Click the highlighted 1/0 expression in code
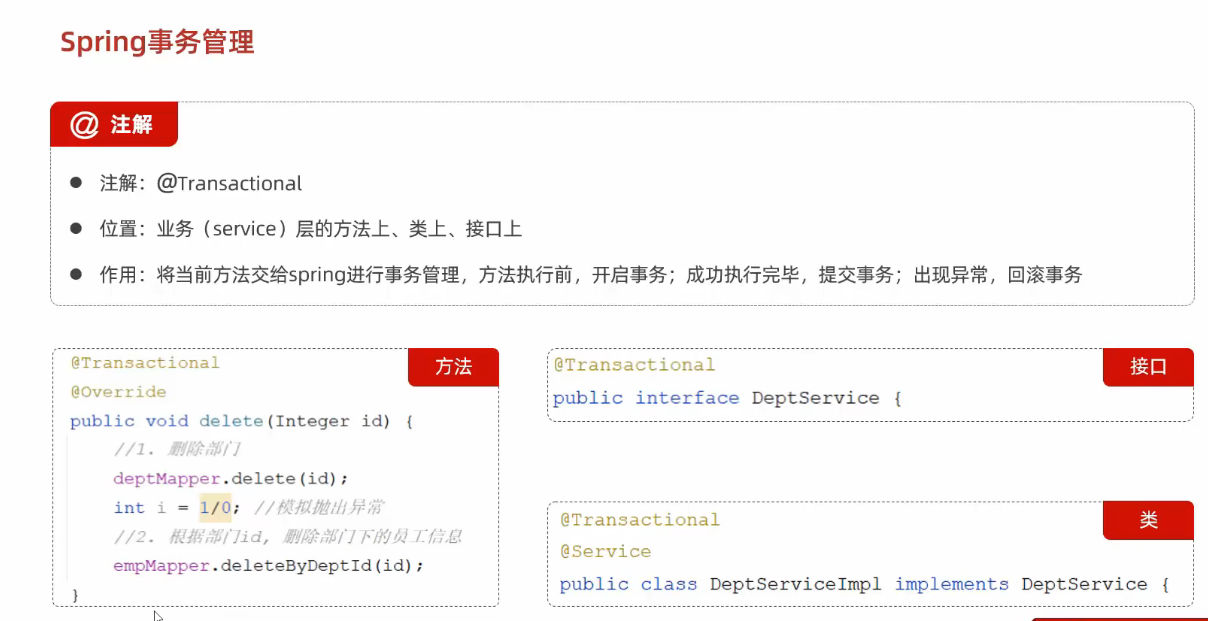The width and height of the screenshot is (1208, 621). (x=215, y=508)
